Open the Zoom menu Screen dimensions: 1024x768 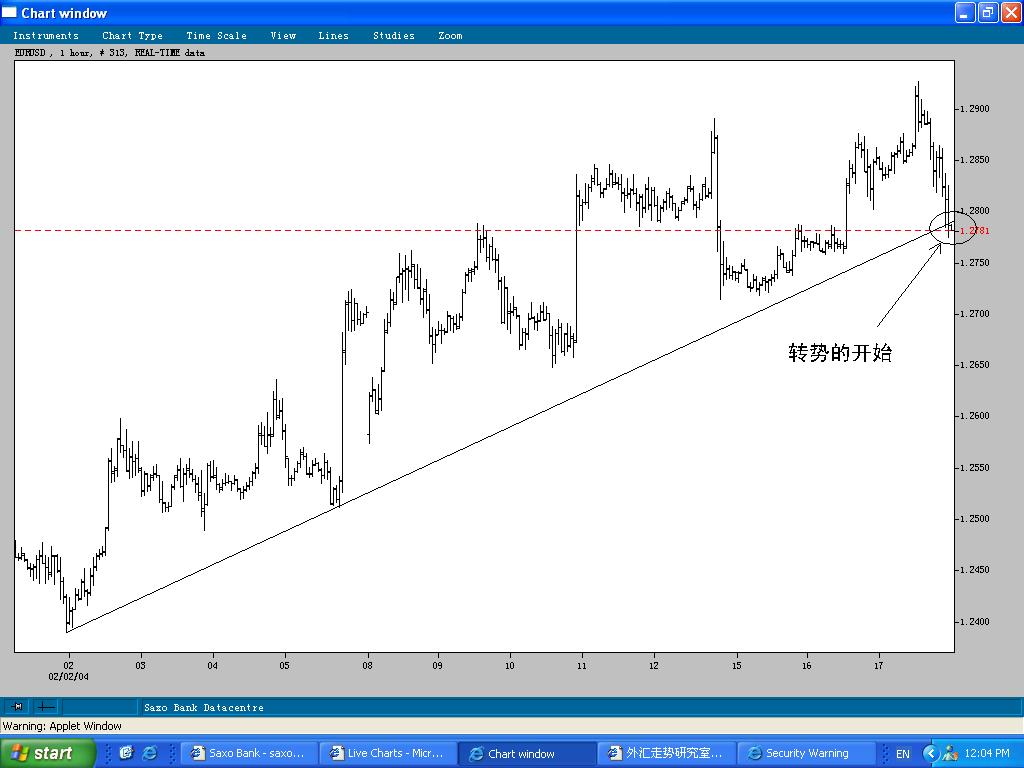(x=450, y=35)
